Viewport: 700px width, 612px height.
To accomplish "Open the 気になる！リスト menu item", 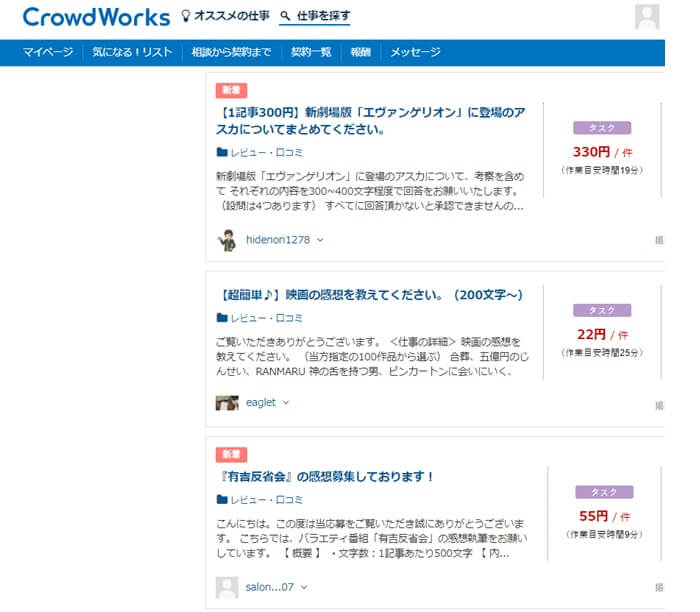I will coord(132,52).
